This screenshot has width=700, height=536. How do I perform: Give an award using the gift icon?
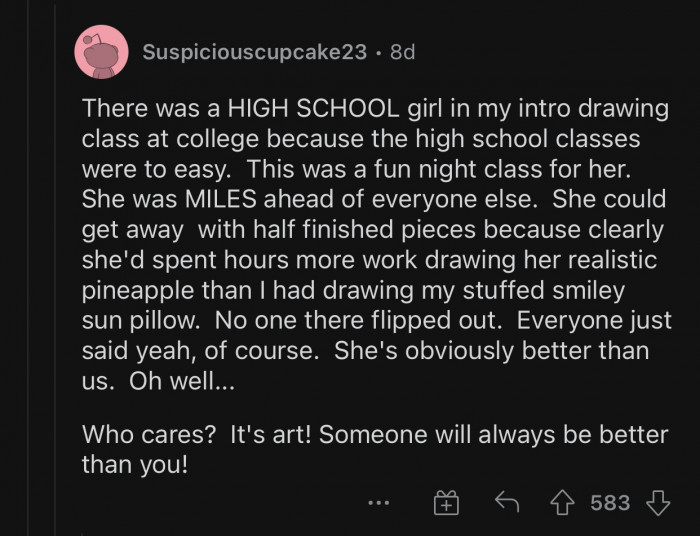(445, 502)
